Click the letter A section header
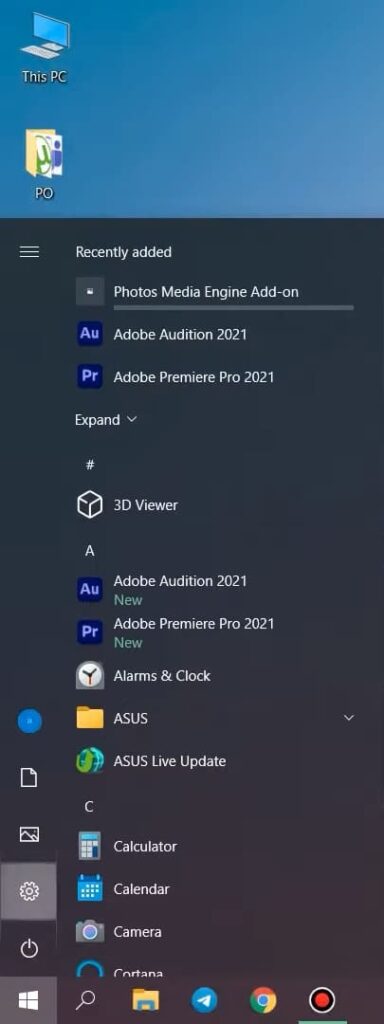This screenshot has height=1024, width=384. tap(89, 551)
